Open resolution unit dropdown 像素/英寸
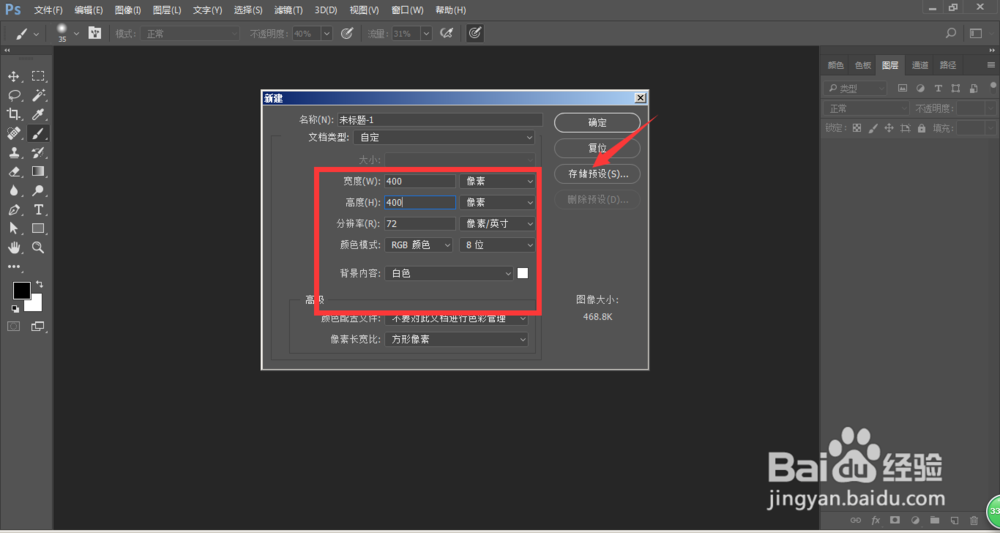 click(x=497, y=224)
